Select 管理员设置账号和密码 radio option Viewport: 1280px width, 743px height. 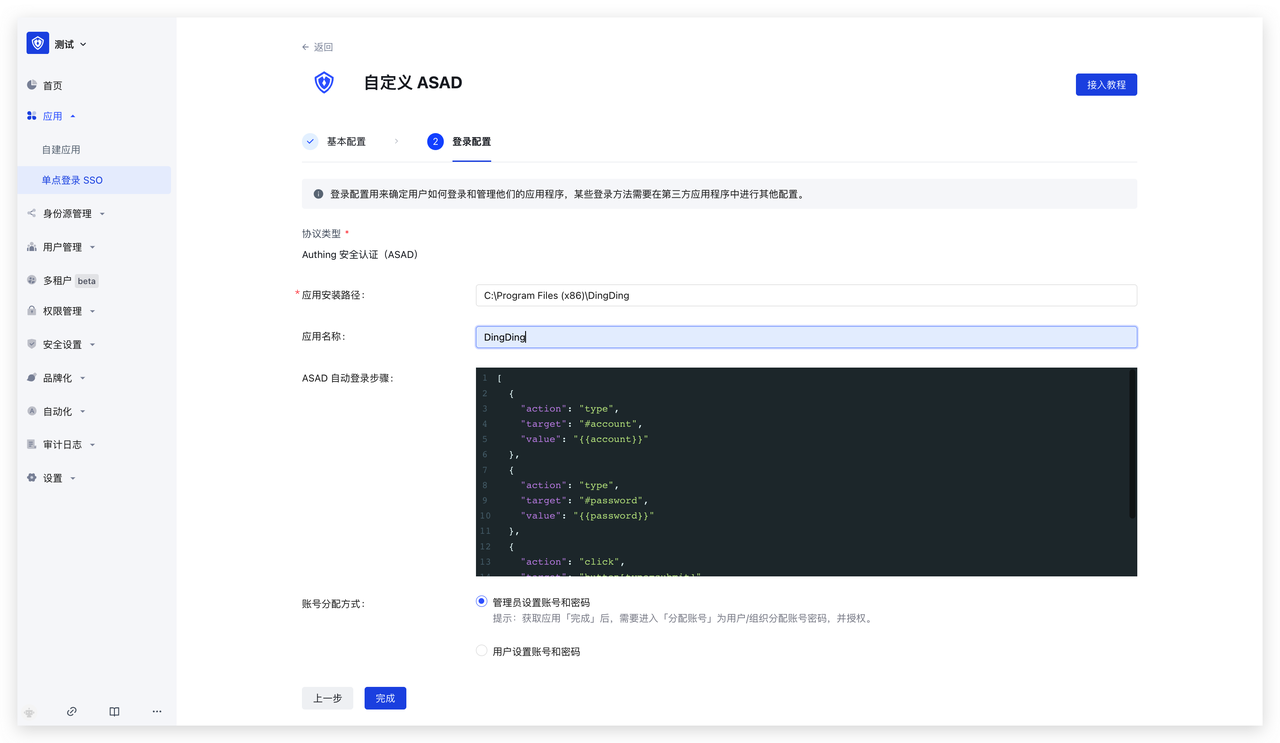[x=482, y=602]
